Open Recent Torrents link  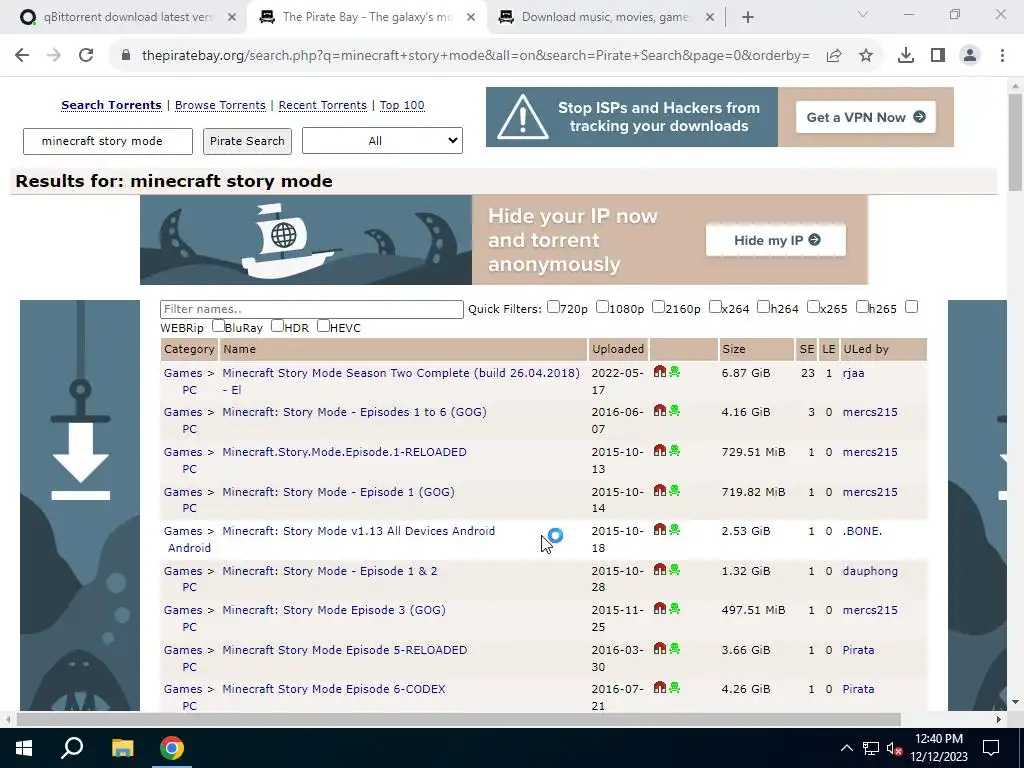pyautogui.click(x=323, y=105)
